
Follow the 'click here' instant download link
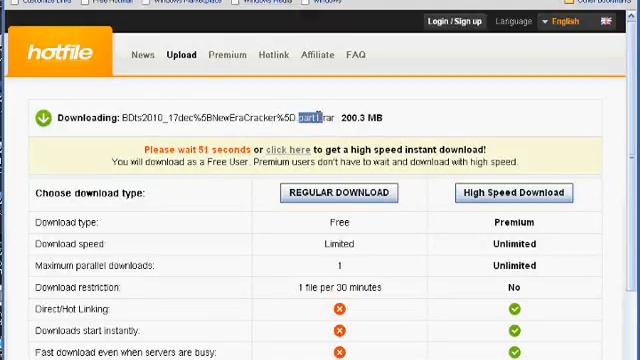(288, 150)
